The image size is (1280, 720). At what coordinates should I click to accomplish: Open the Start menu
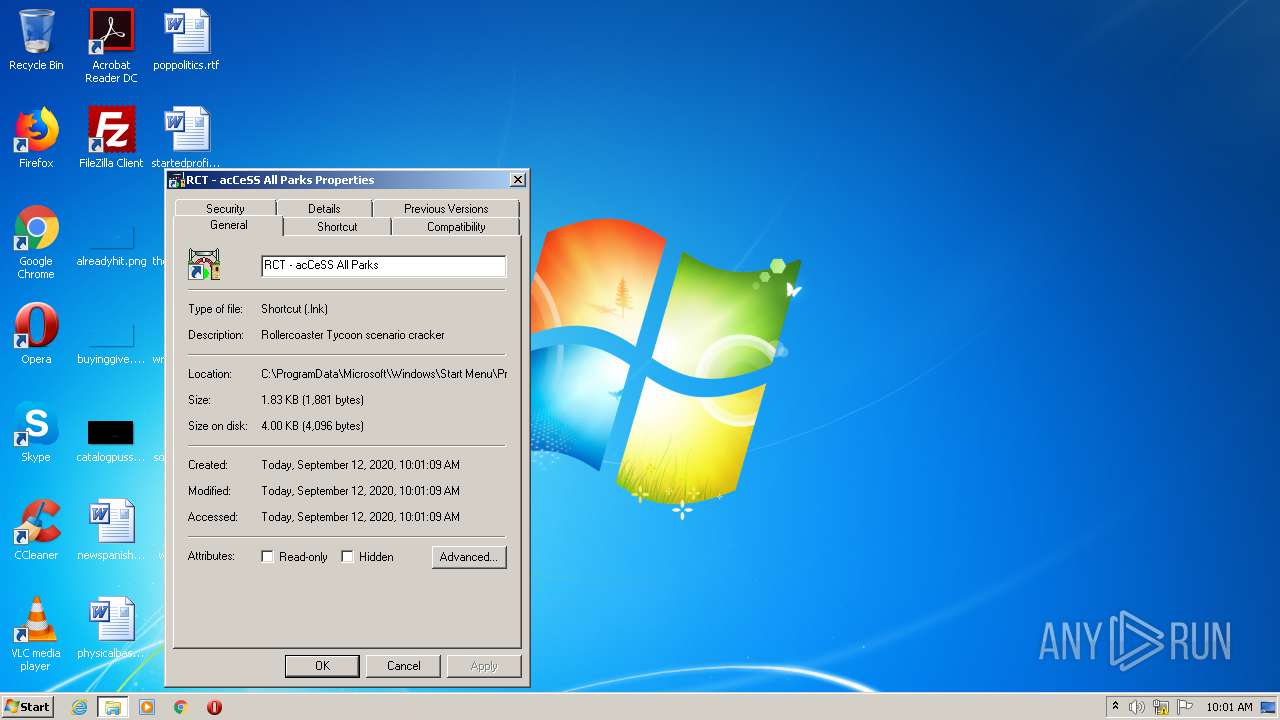point(27,707)
